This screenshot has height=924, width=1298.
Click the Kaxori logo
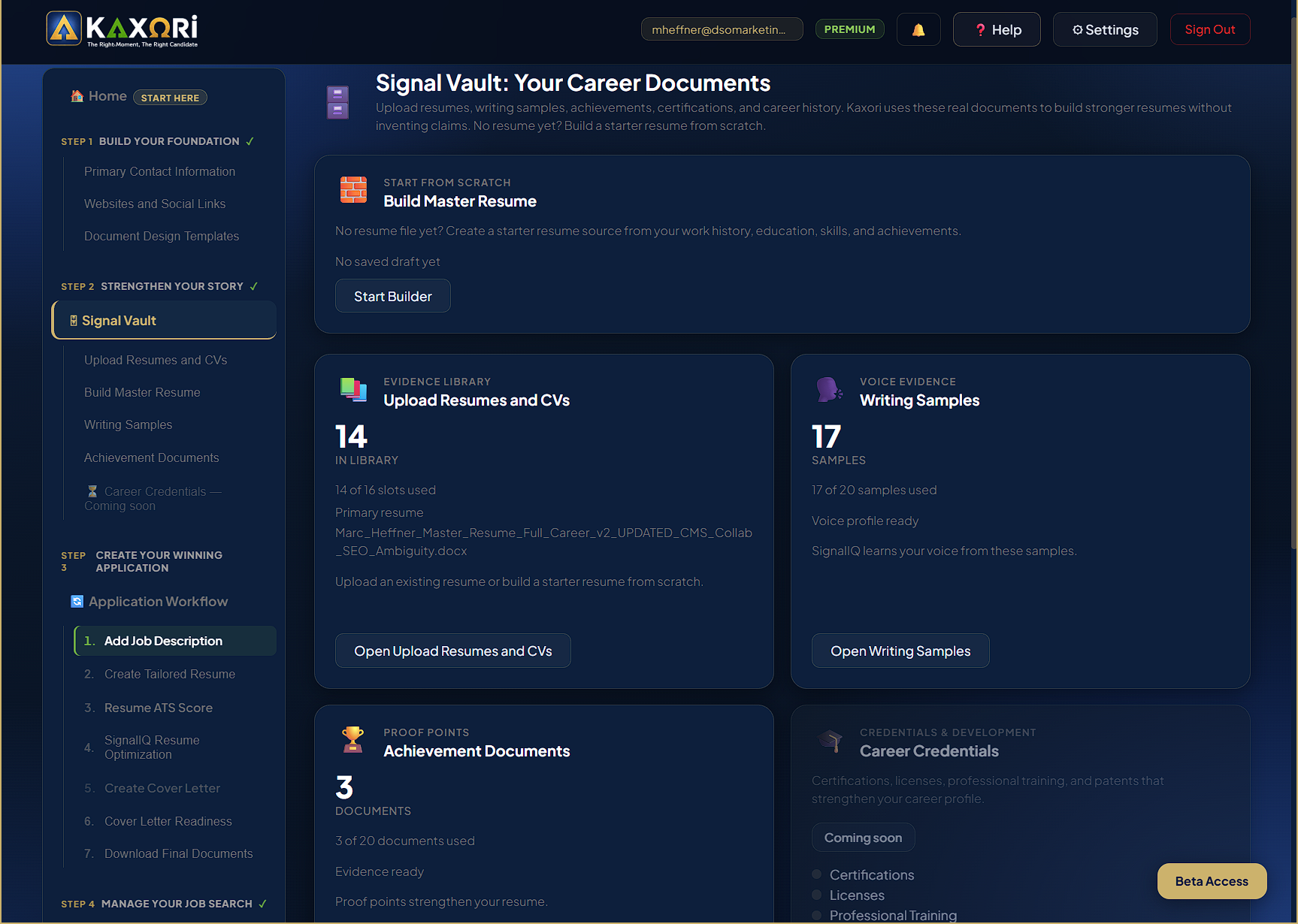pyautogui.click(x=123, y=29)
